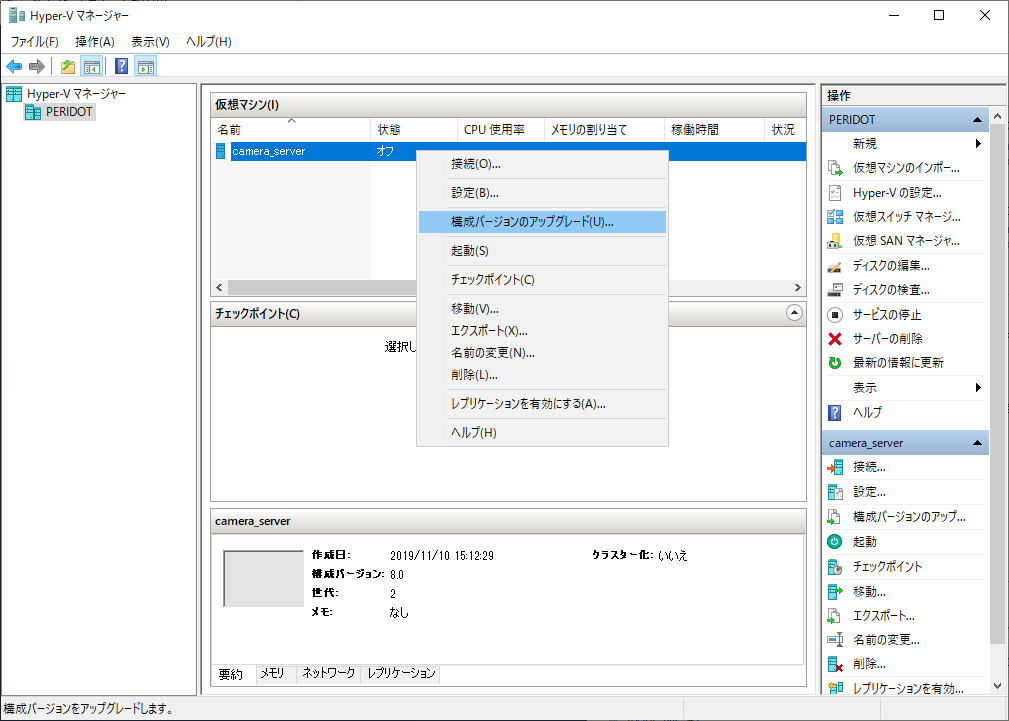The height and width of the screenshot is (721, 1009).
Task: Open the ヘルプ(H) menu in menu bar
Action: (x=208, y=42)
